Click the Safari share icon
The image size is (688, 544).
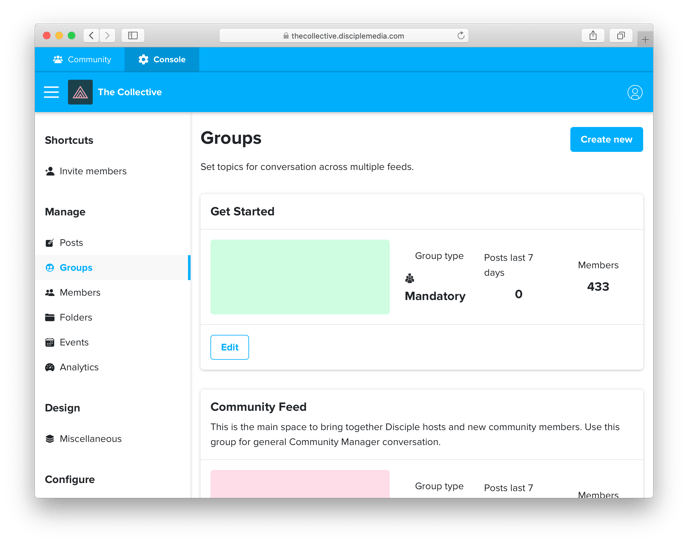[593, 36]
